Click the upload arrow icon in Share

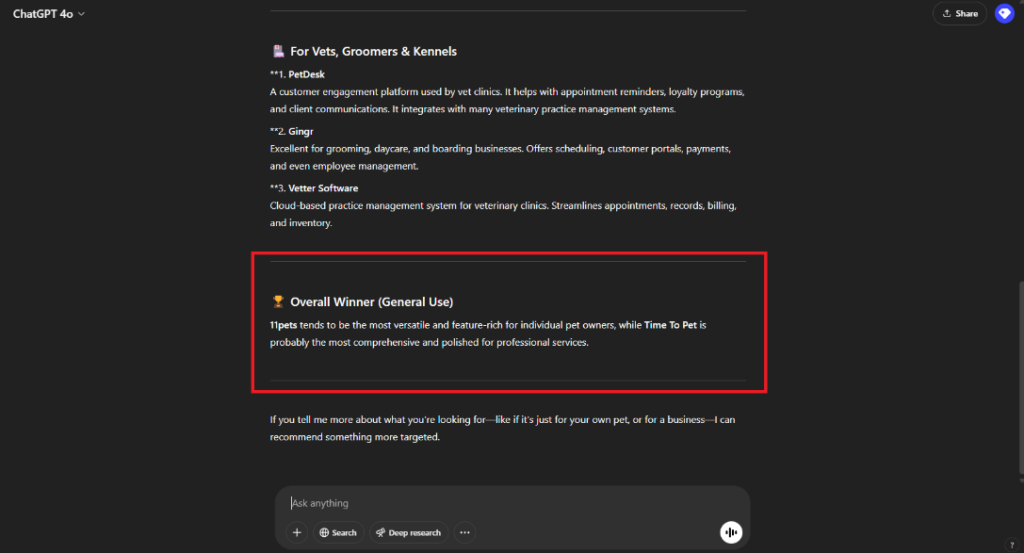tap(946, 14)
